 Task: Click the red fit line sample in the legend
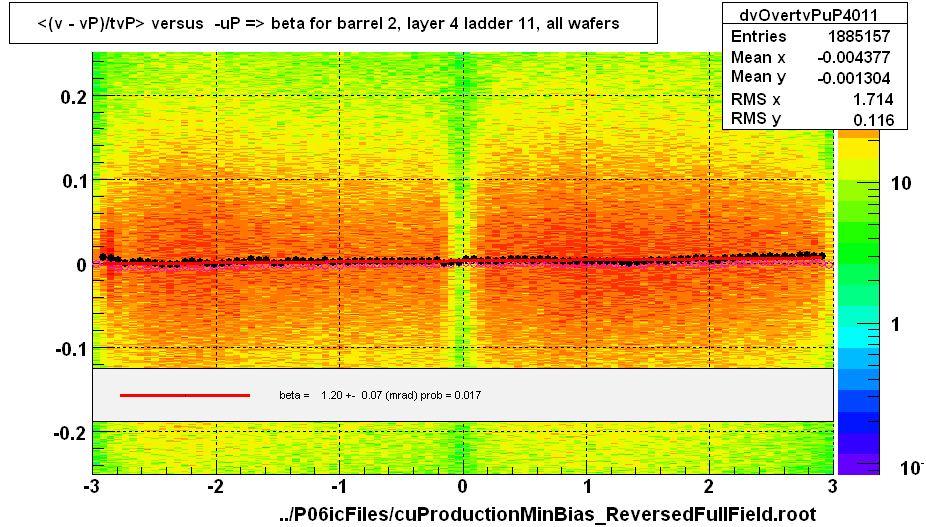[x=185, y=395]
